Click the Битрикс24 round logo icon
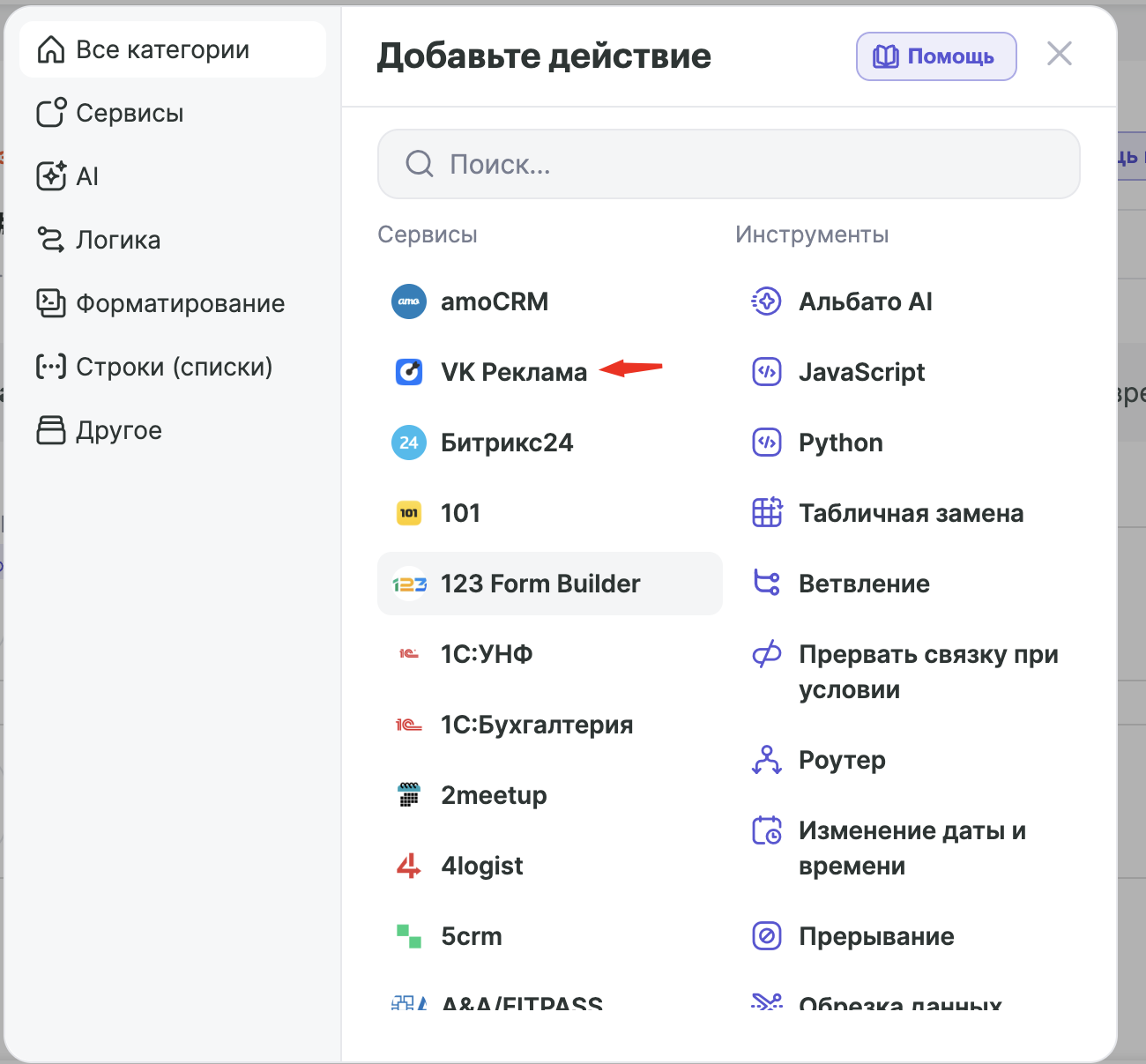This screenshot has width=1146, height=1064. (x=409, y=443)
